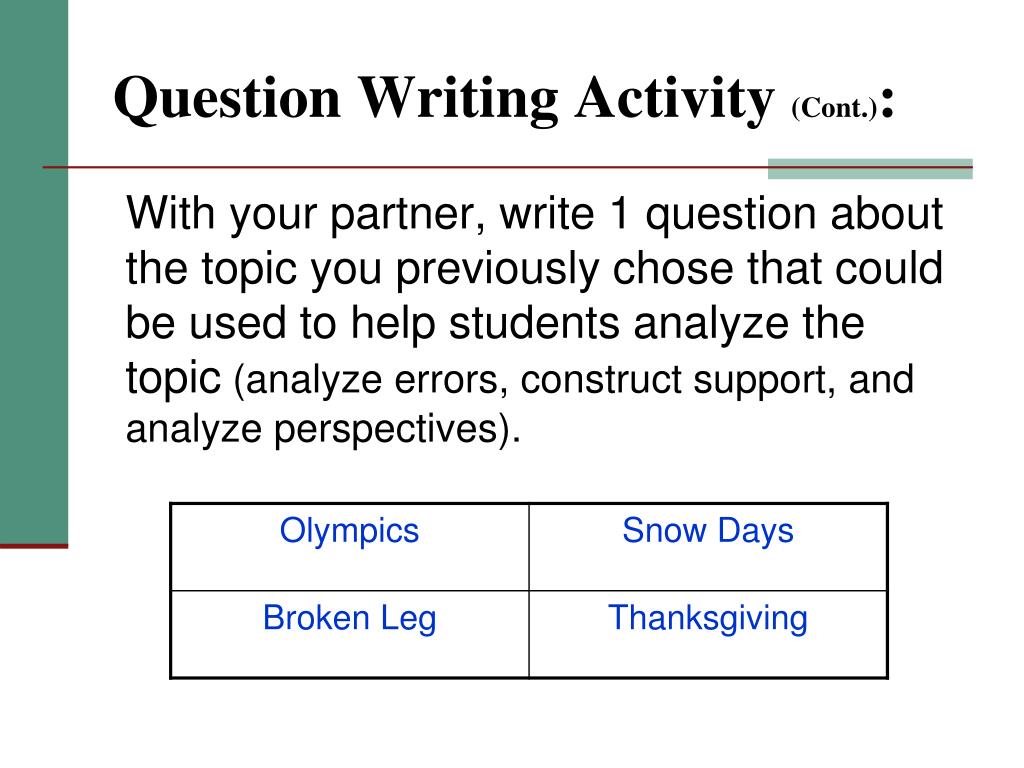Click the green sidebar stripe
1024x768 pixels.
34,271
